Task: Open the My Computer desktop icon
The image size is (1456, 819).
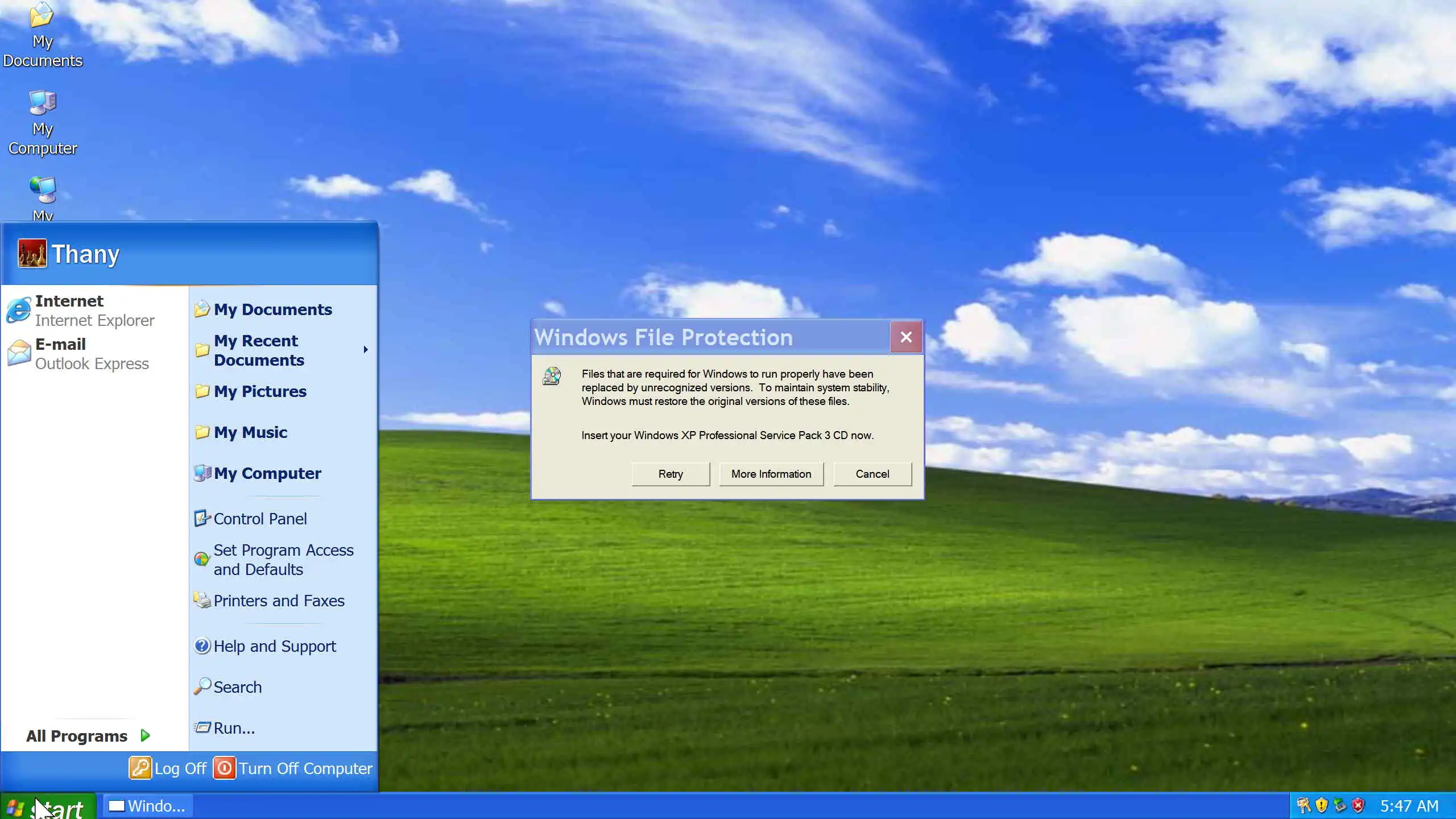Action: [43, 104]
